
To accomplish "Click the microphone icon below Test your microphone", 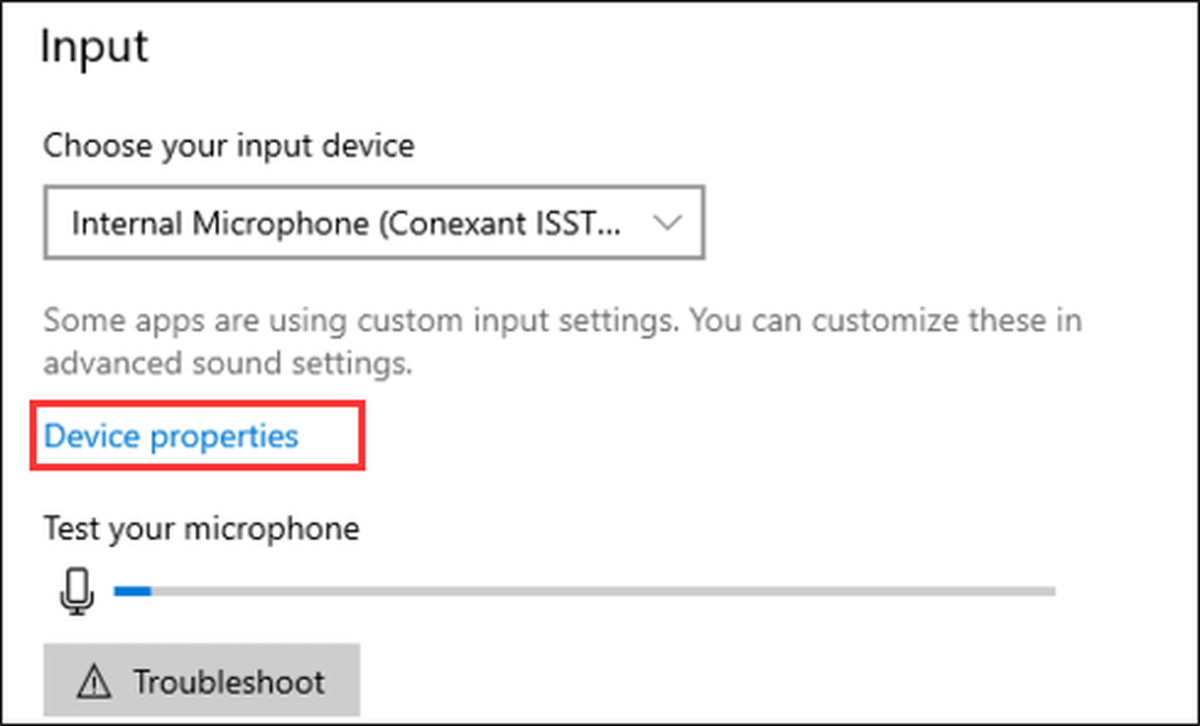I will pyautogui.click(x=77, y=591).
